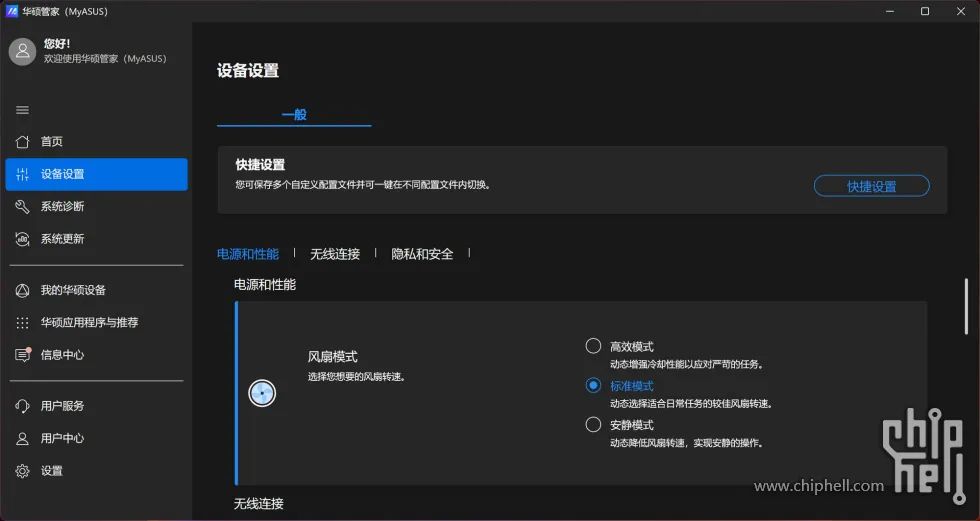Image resolution: width=980 pixels, height=521 pixels.
Task: Click description 动态降低风扇转速，实现安静的操作
Action: click(687, 443)
